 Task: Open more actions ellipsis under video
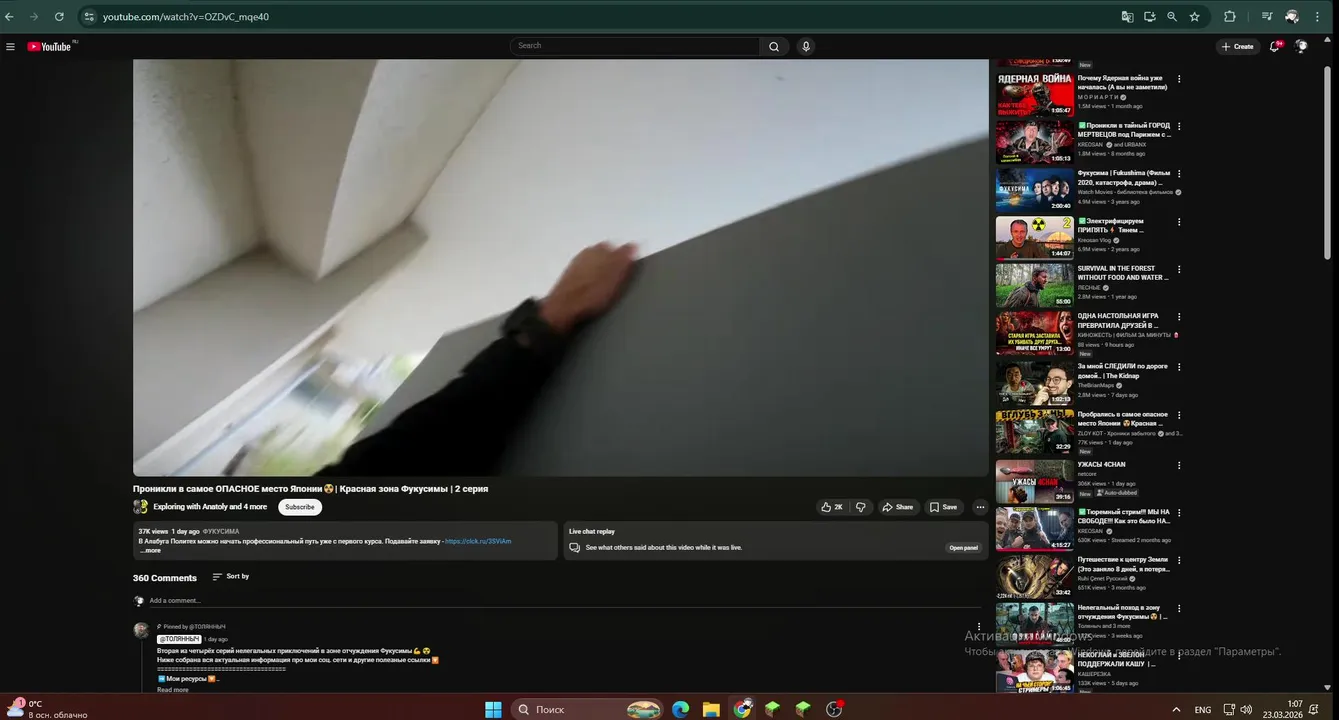(980, 507)
